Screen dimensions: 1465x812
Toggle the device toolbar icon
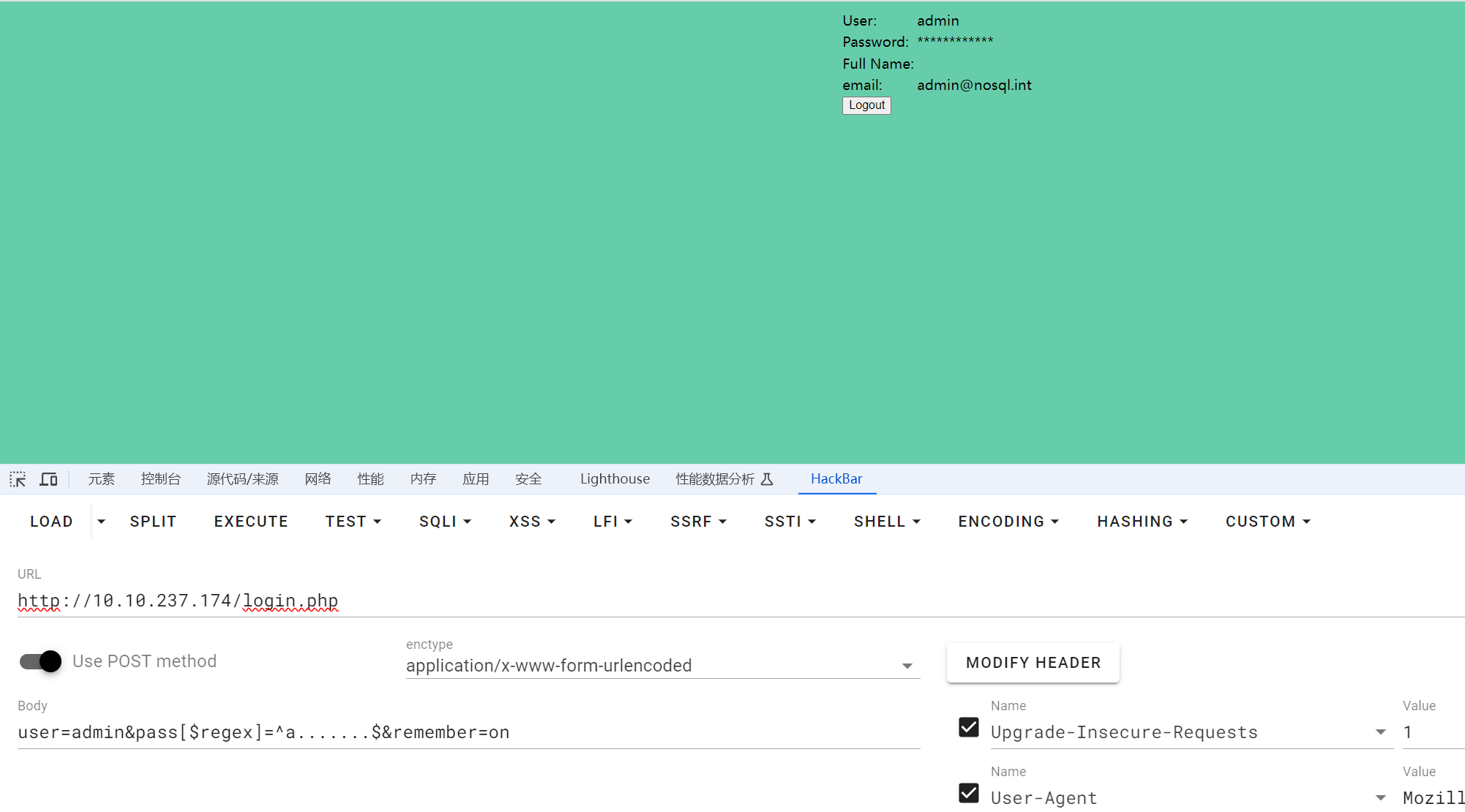[48, 479]
